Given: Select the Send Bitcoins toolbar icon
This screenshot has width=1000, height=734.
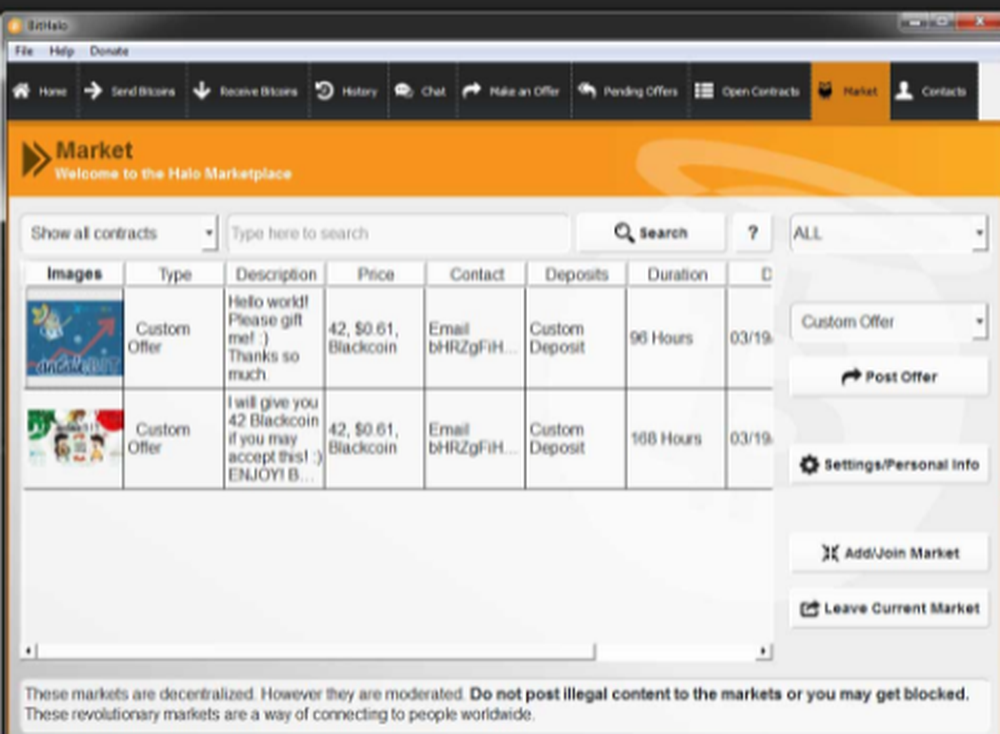Looking at the screenshot, I should 130,90.
